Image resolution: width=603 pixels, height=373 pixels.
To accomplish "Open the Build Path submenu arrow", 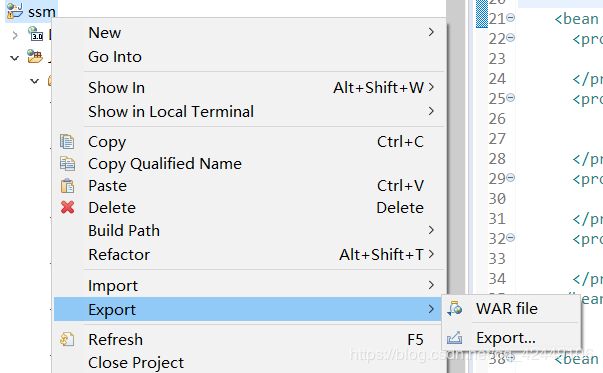I will pyautogui.click(x=431, y=230).
